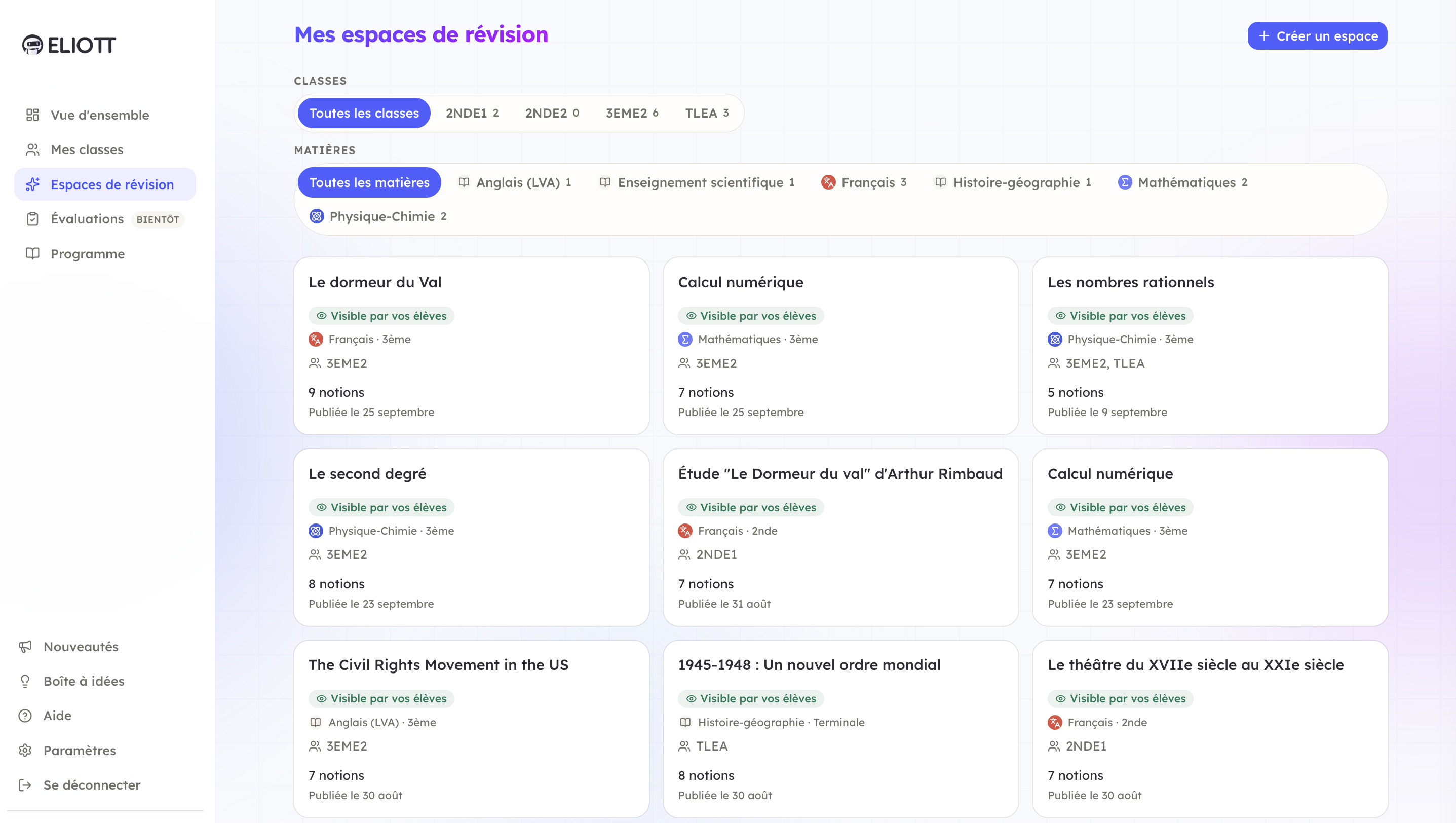Open the 1945-1948 : Un nouvel ordre mondial title
1456x823 pixels.
pos(810,665)
